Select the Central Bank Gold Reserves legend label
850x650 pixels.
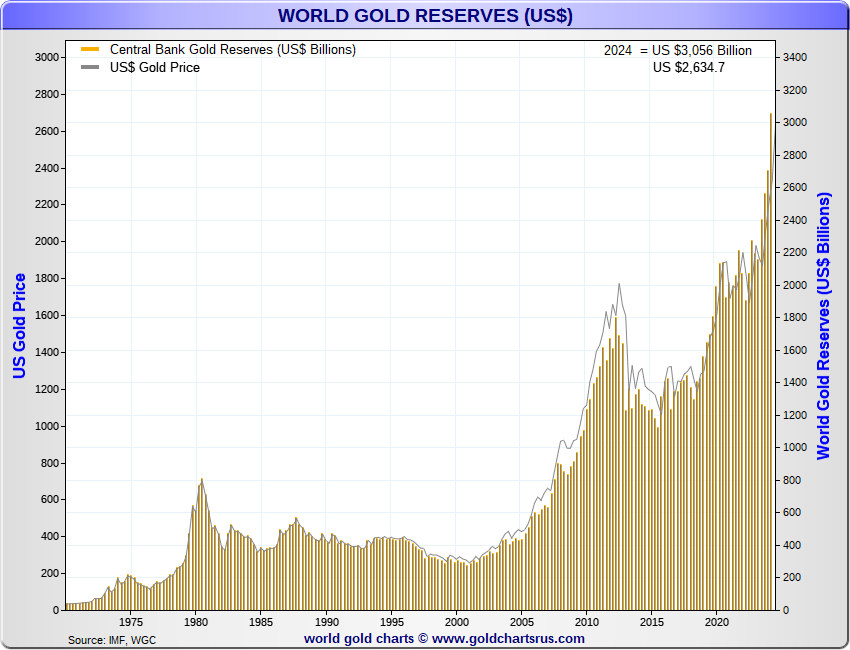(x=233, y=49)
